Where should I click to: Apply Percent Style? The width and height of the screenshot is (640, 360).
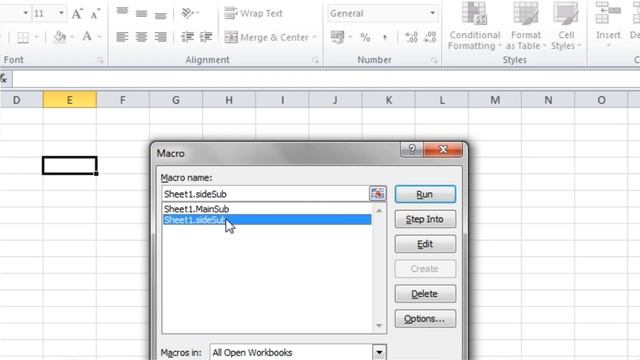(365, 38)
